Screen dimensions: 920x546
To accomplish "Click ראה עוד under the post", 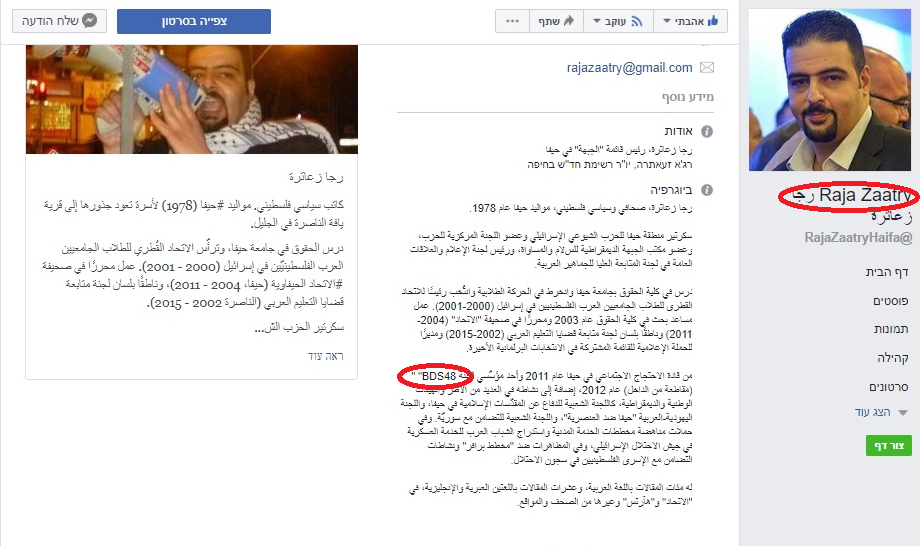I will [x=326, y=356].
